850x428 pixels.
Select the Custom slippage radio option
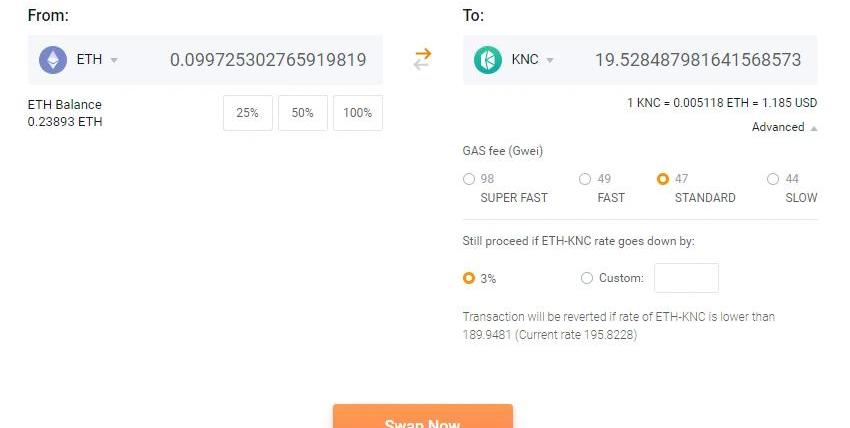click(587, 278)
